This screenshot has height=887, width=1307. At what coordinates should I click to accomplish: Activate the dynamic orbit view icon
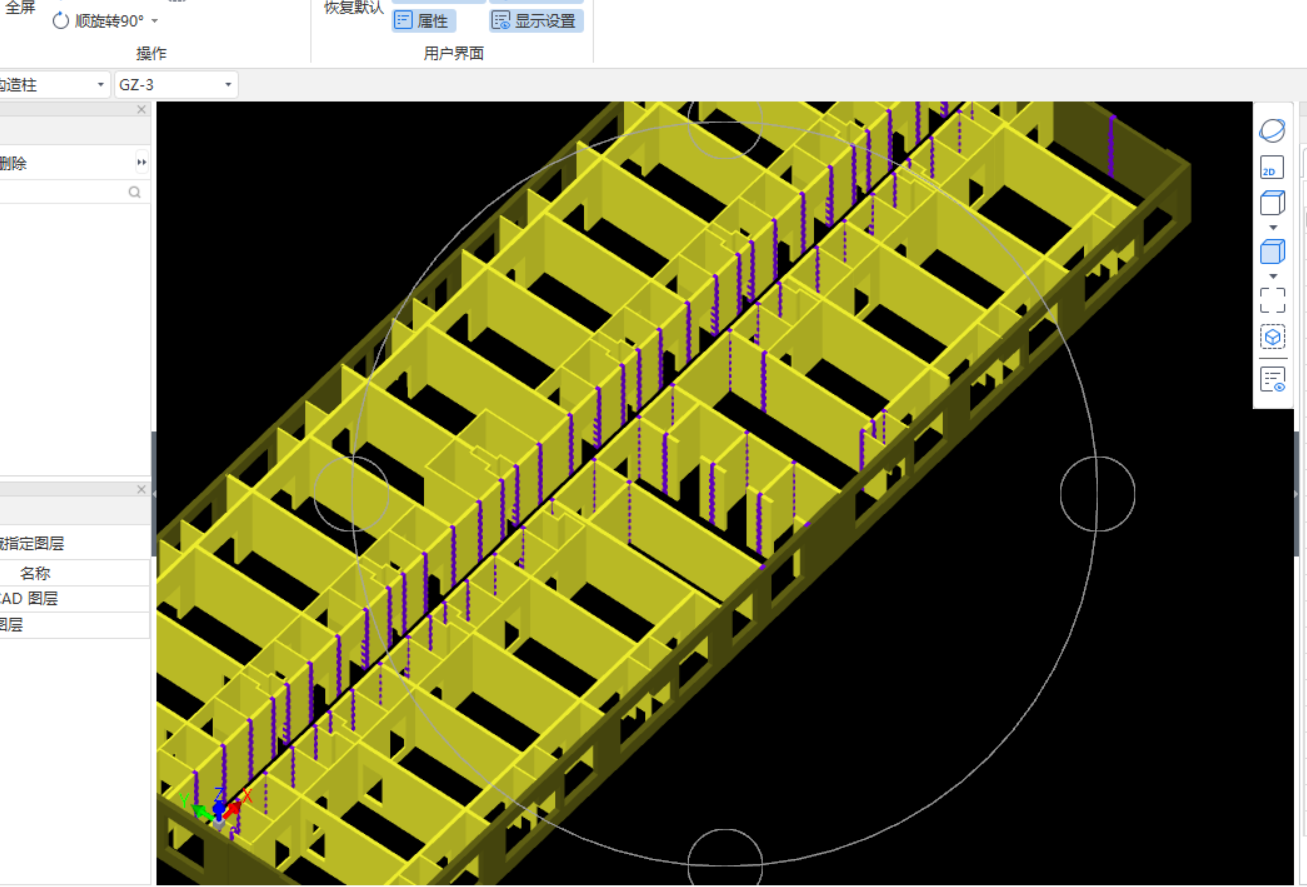point(1272,130)
